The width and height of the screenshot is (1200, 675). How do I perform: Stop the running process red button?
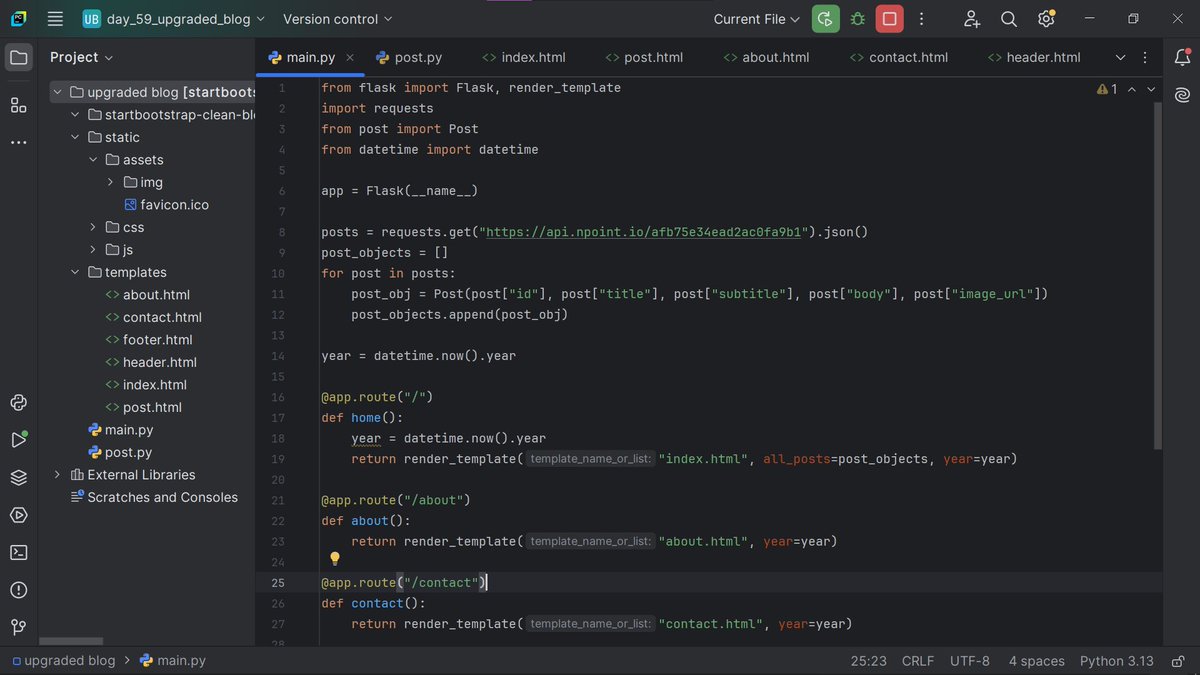pyautogui.click(x=889, y=19)
